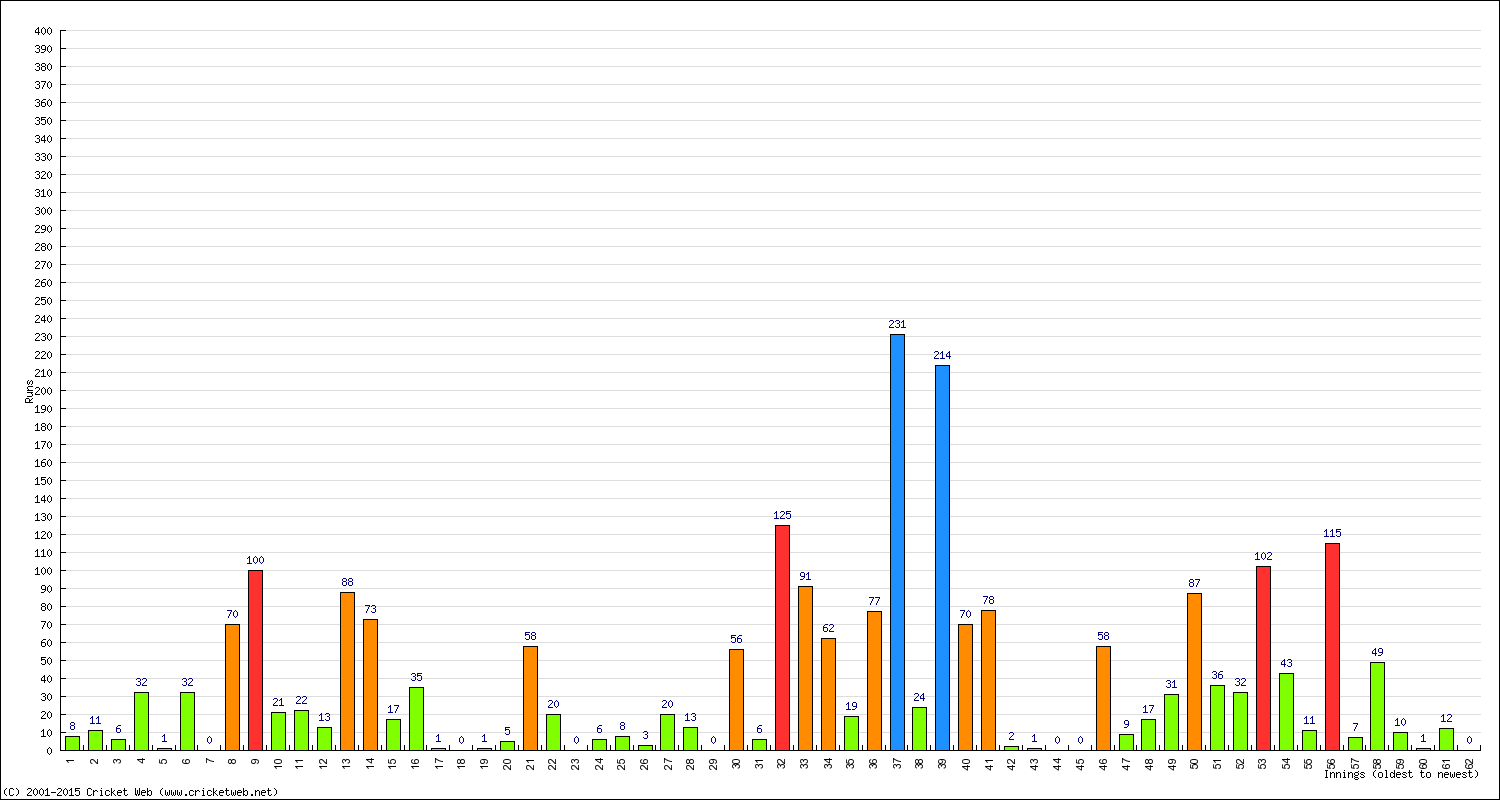The width and height of the screenshot is (1500, 800).
Task: Click the Cricket Web copyright text
Action: 140,792
